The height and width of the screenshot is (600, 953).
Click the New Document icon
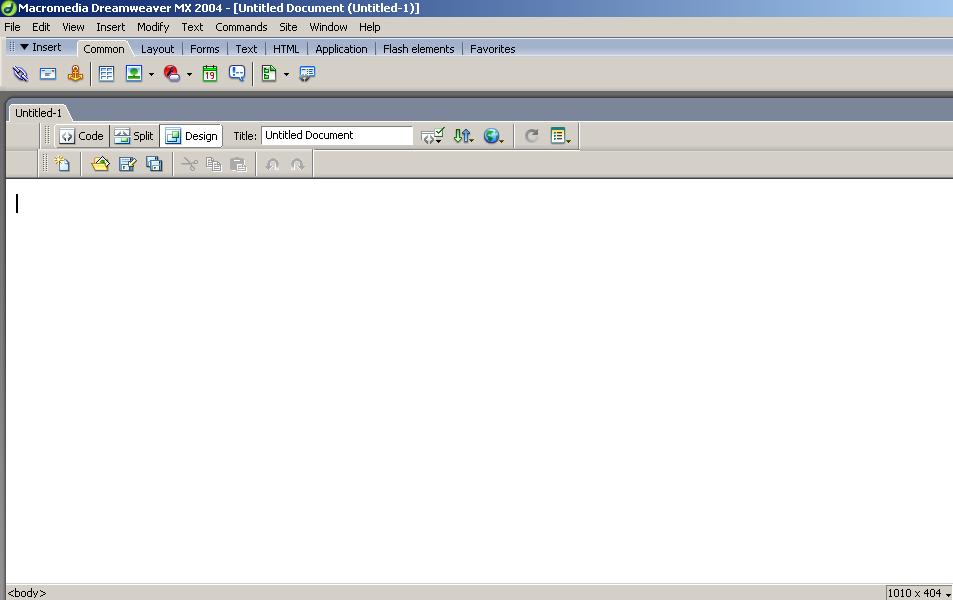click(62, 164)
